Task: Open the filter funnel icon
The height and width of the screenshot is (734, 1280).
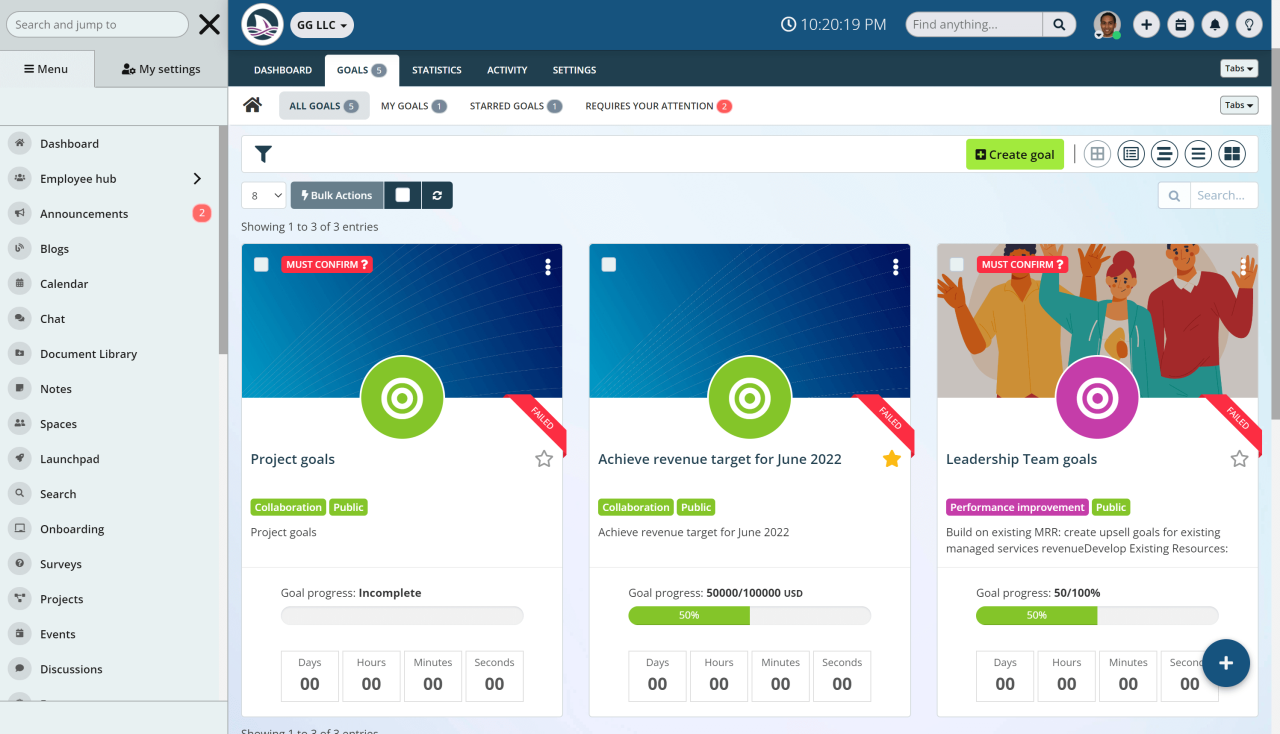Action: [x=263, y=154]
